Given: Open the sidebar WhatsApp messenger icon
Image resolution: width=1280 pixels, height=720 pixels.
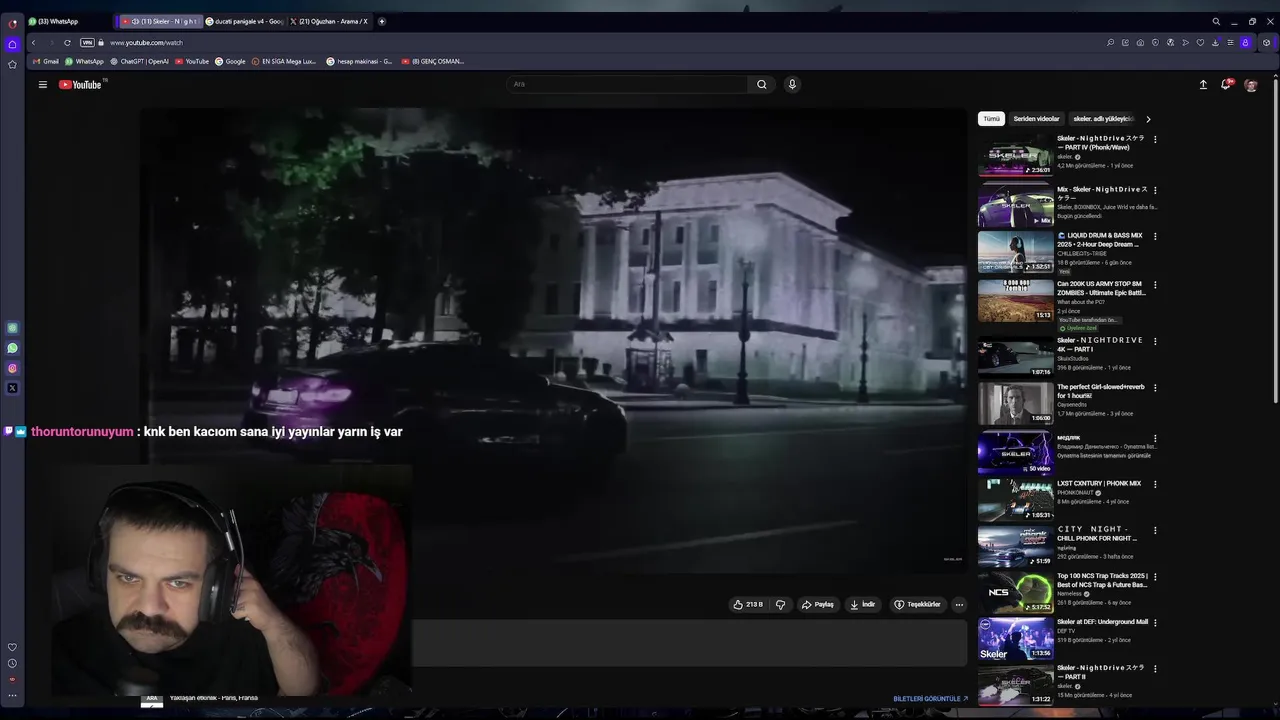Looking at the screenshot, I should pos(12,348).
